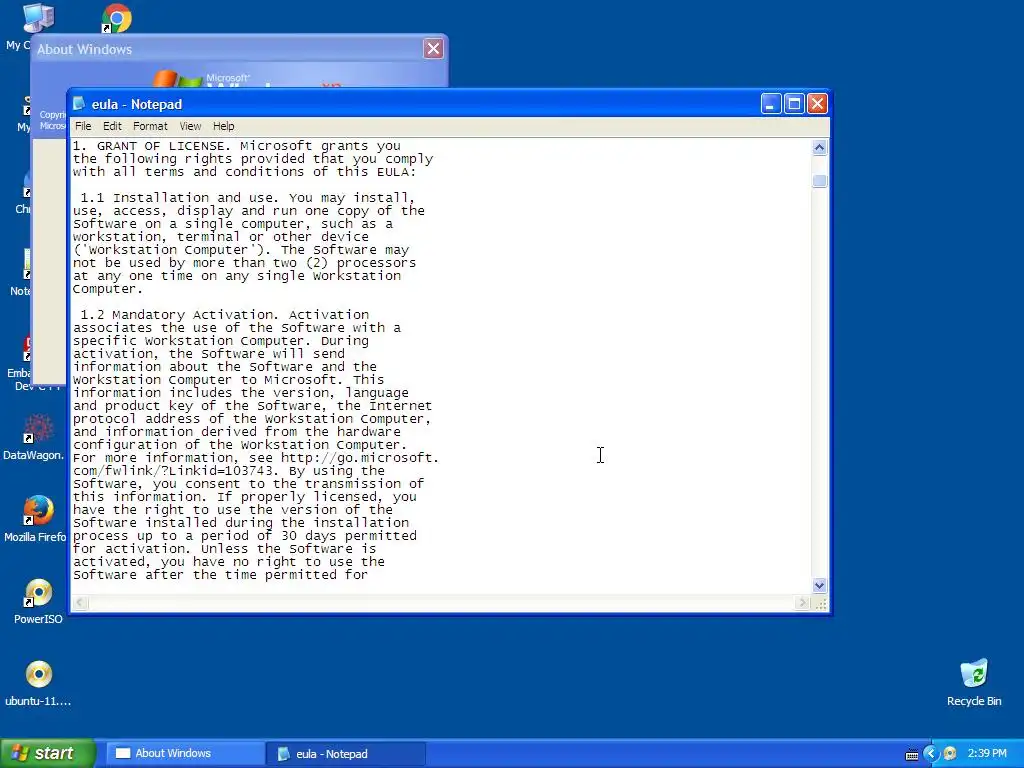Click the 'than two (2) processors' line
Image resolution: width=1024 pixels, height=768 pixels.
coord(244,263)
